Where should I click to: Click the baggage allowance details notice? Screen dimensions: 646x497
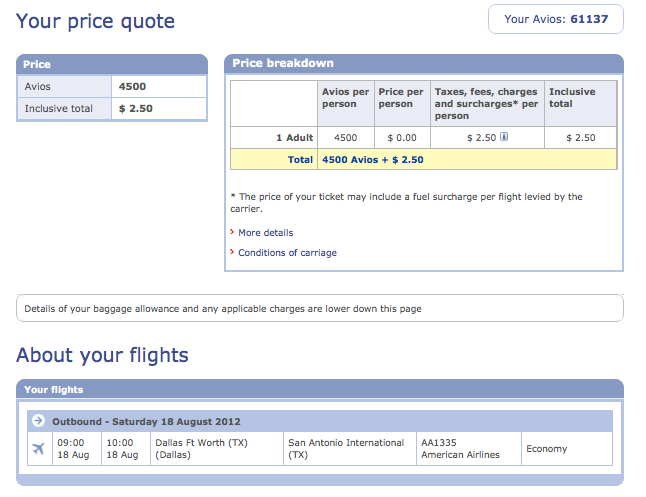(319, 309)
